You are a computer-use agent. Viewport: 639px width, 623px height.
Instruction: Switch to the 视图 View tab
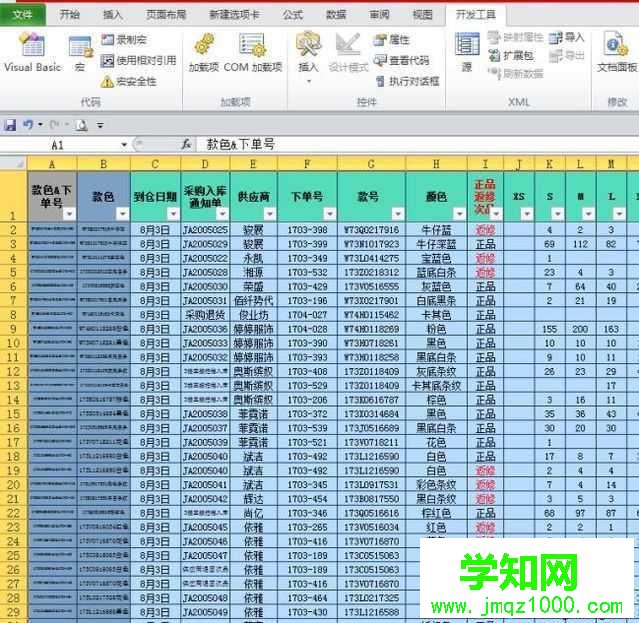tap(423, 15)
